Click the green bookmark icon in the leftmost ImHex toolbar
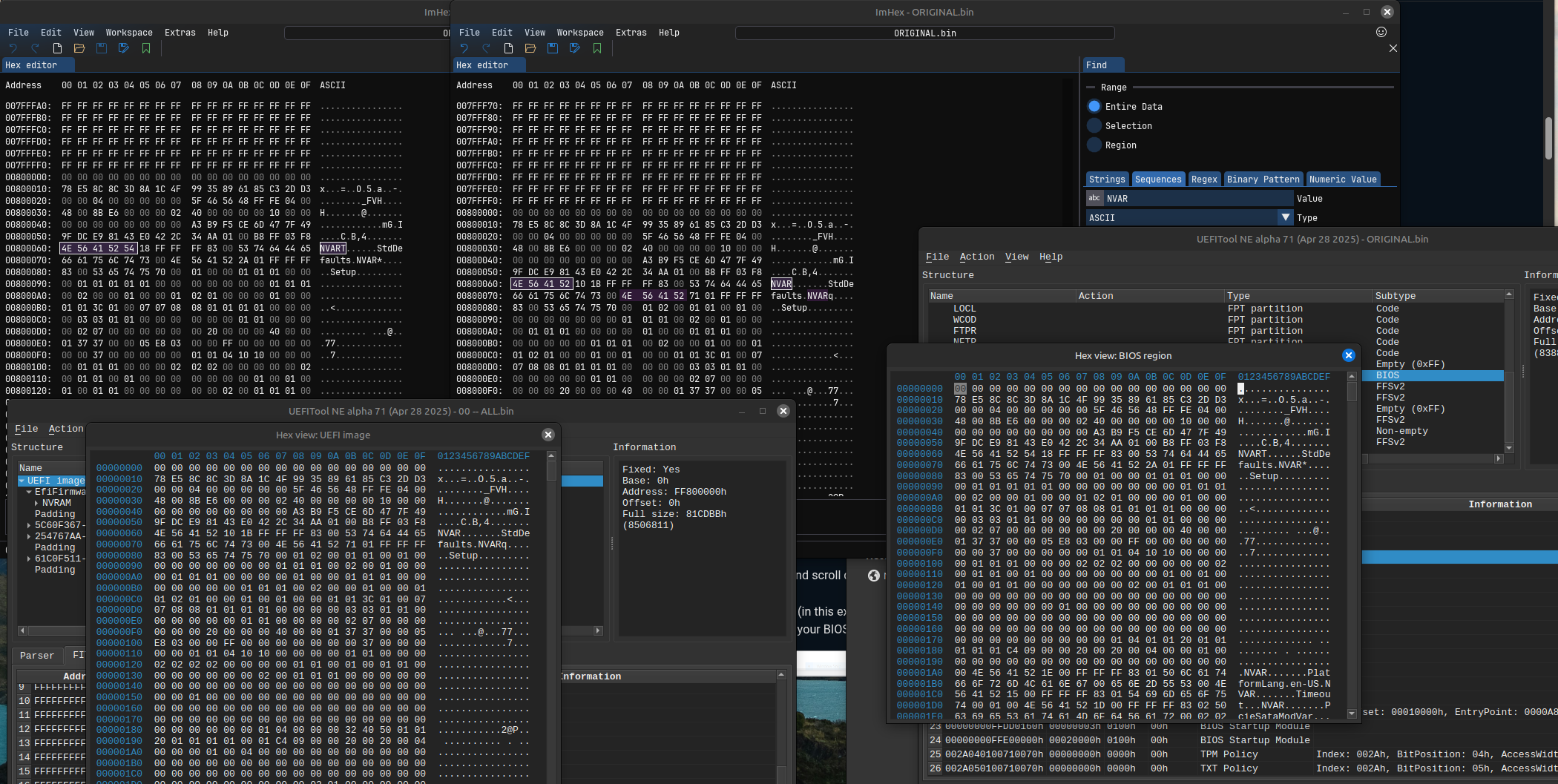 pyautogui.click(x=146, y=48)
